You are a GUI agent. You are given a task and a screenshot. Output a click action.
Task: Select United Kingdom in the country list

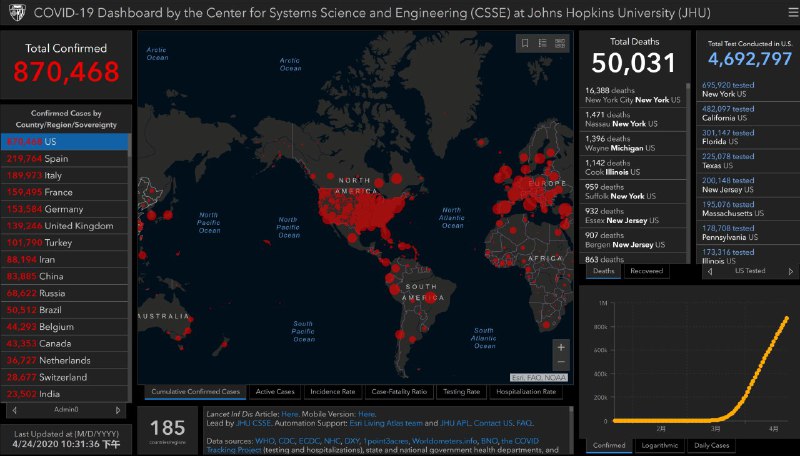click(x=64, y=226)
